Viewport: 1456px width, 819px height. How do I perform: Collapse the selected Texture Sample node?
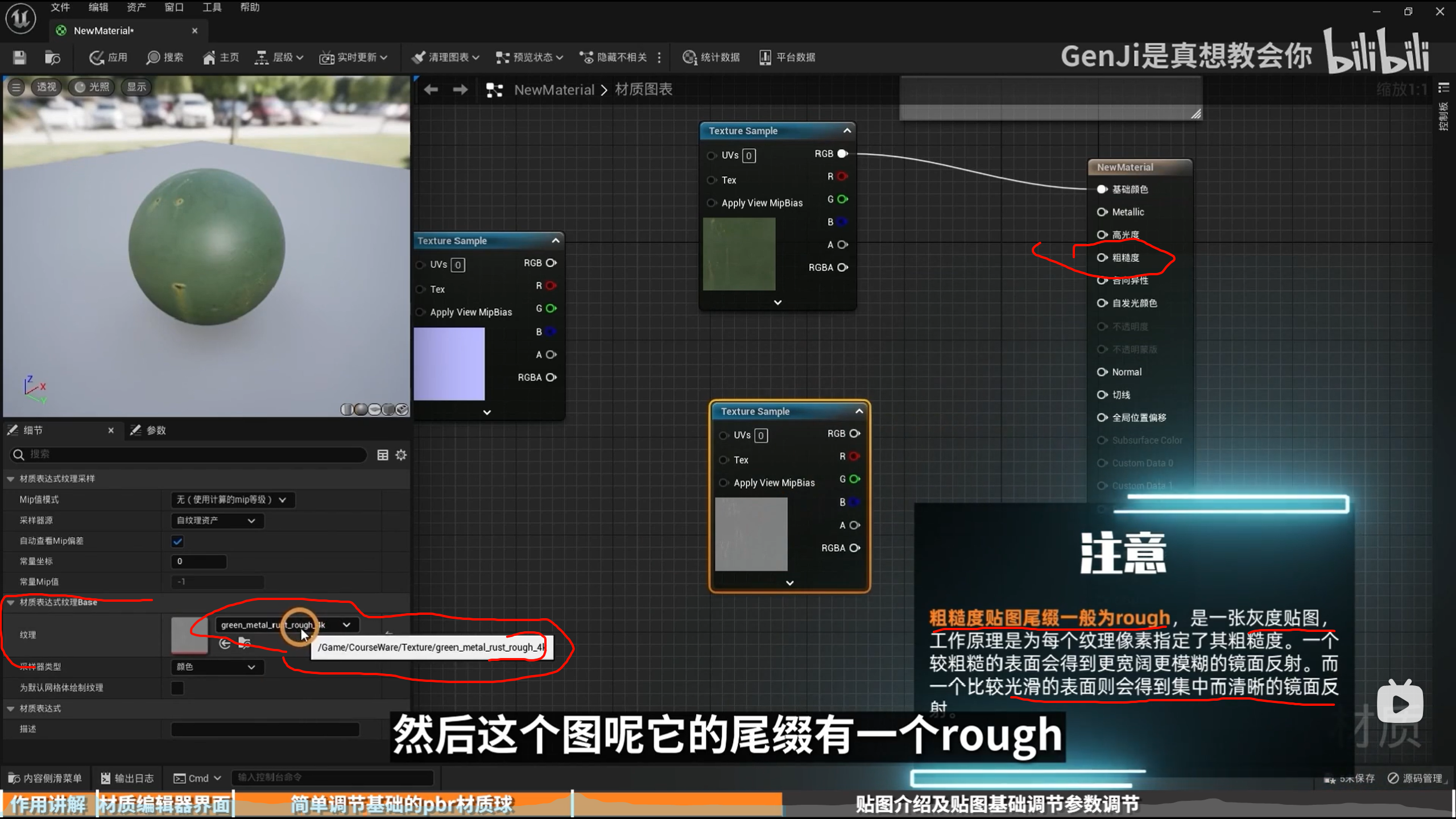tap(859, 411)
